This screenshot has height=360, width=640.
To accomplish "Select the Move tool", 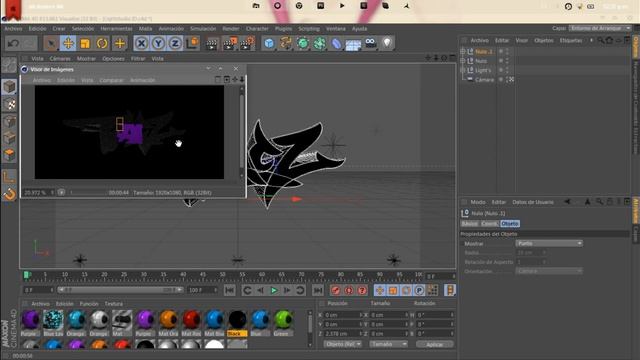I will [x=68, y=43].
